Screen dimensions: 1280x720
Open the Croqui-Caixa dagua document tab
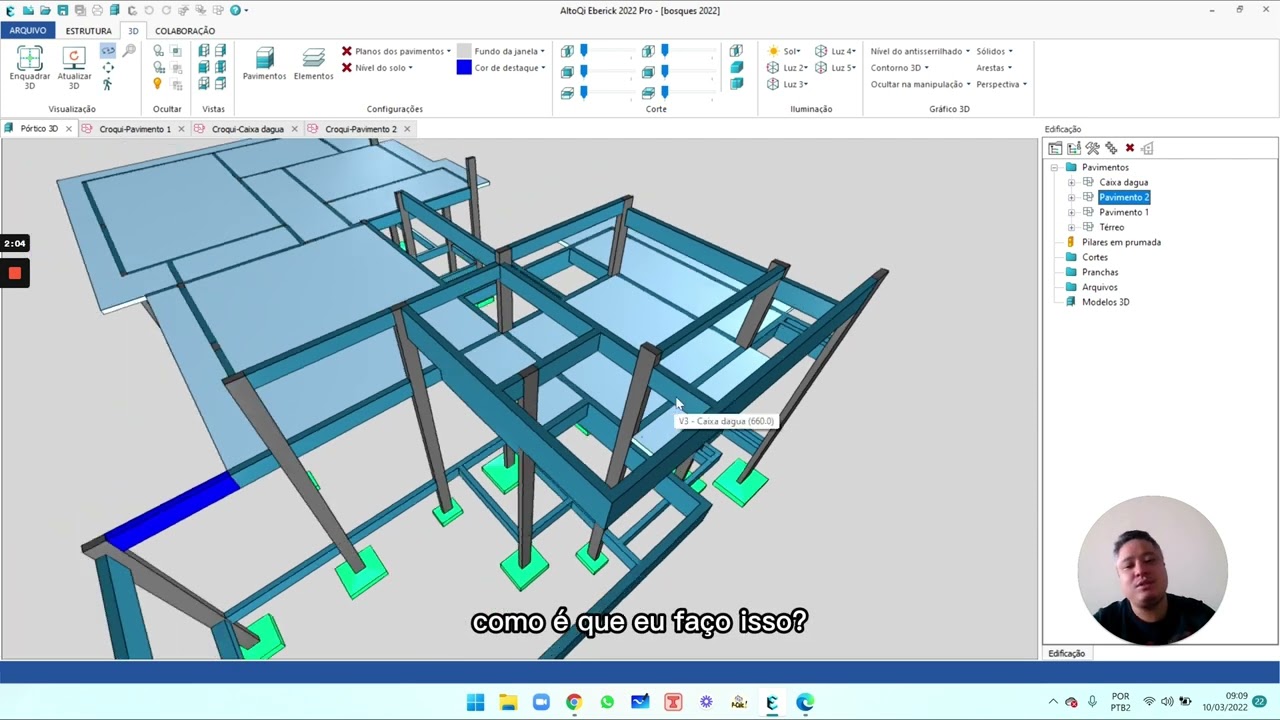click(x=247, y=129)
